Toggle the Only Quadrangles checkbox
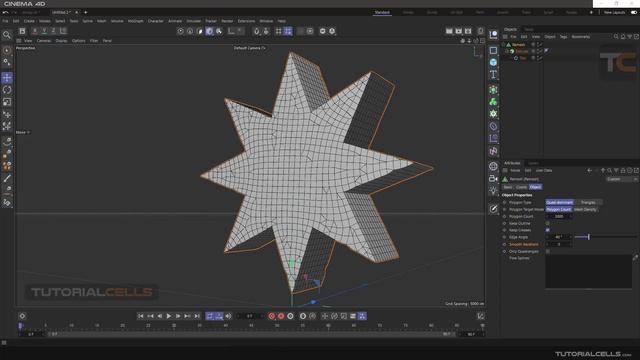 (x=548, y=251)
